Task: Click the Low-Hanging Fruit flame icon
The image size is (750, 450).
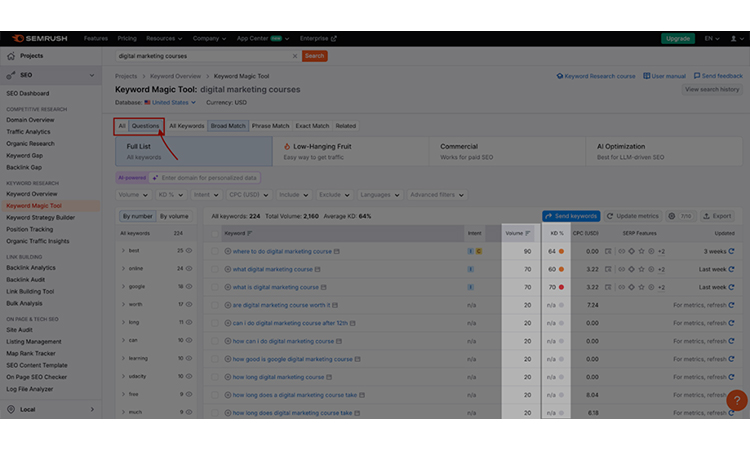Action: (x=287, y=146)
